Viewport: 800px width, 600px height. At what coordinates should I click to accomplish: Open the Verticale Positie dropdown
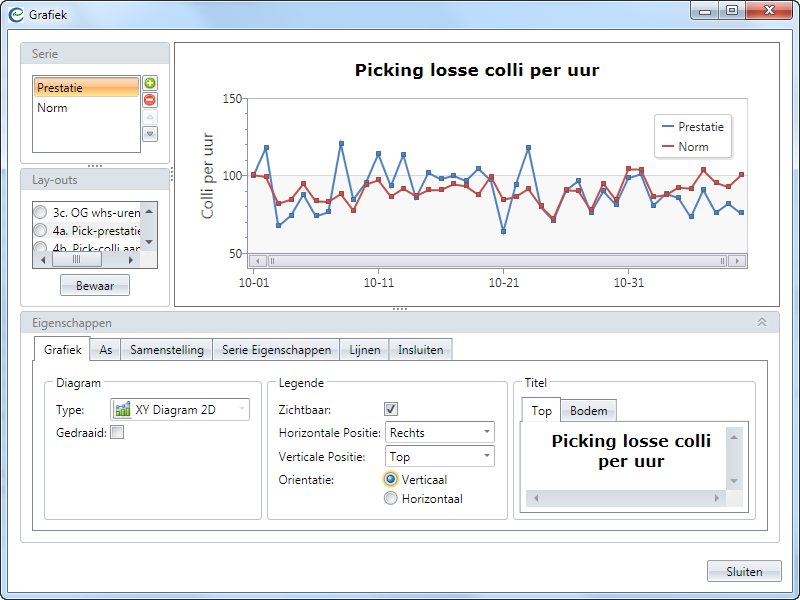pos(440,456)
